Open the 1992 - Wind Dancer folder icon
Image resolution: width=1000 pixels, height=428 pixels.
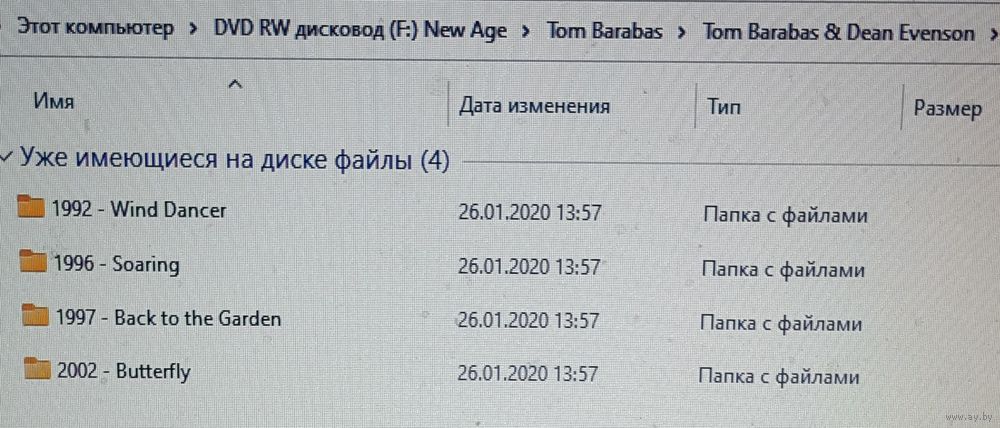coord(29,207)
